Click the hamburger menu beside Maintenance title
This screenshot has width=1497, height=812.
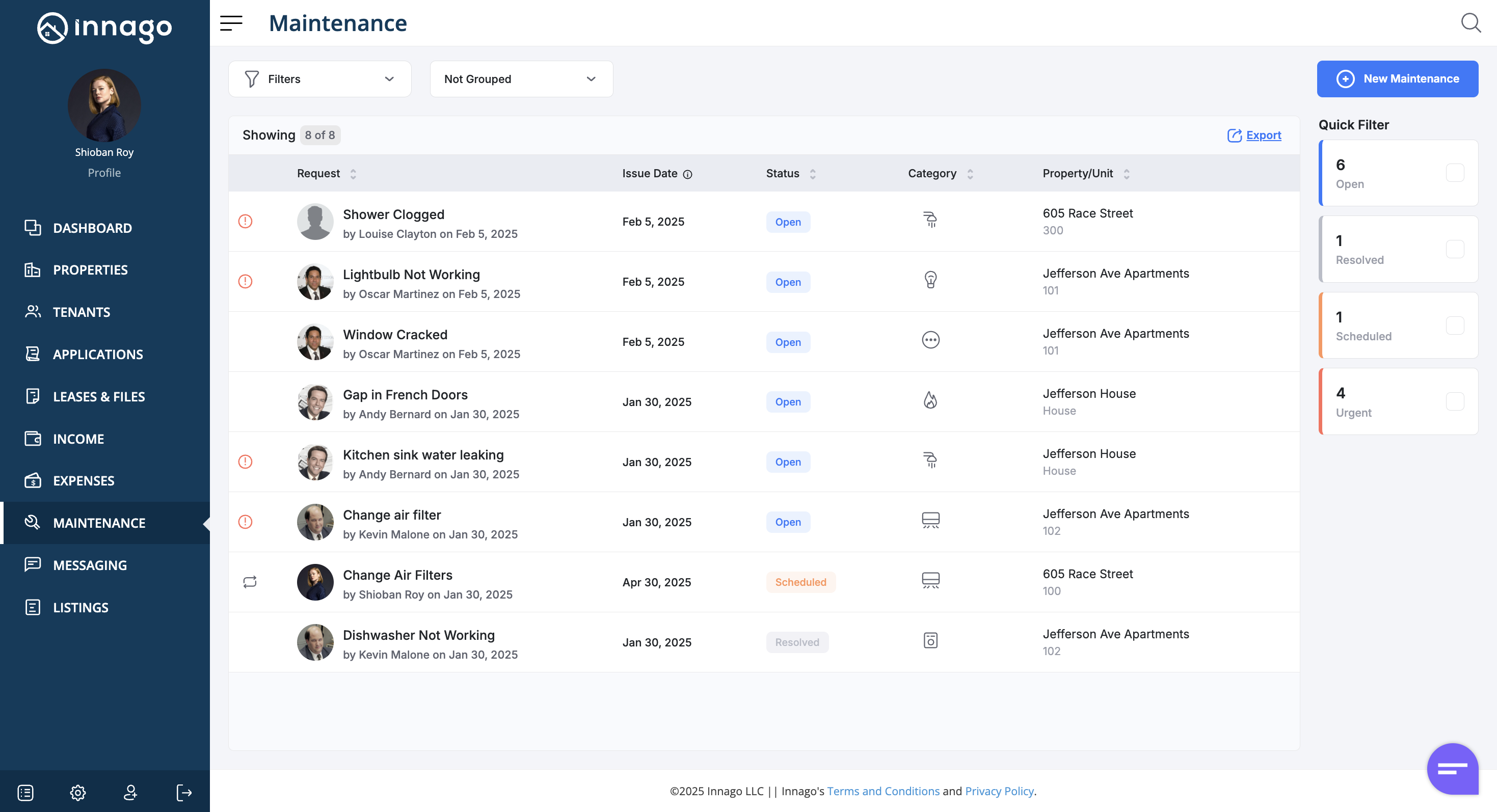click(x=231, y=23)
